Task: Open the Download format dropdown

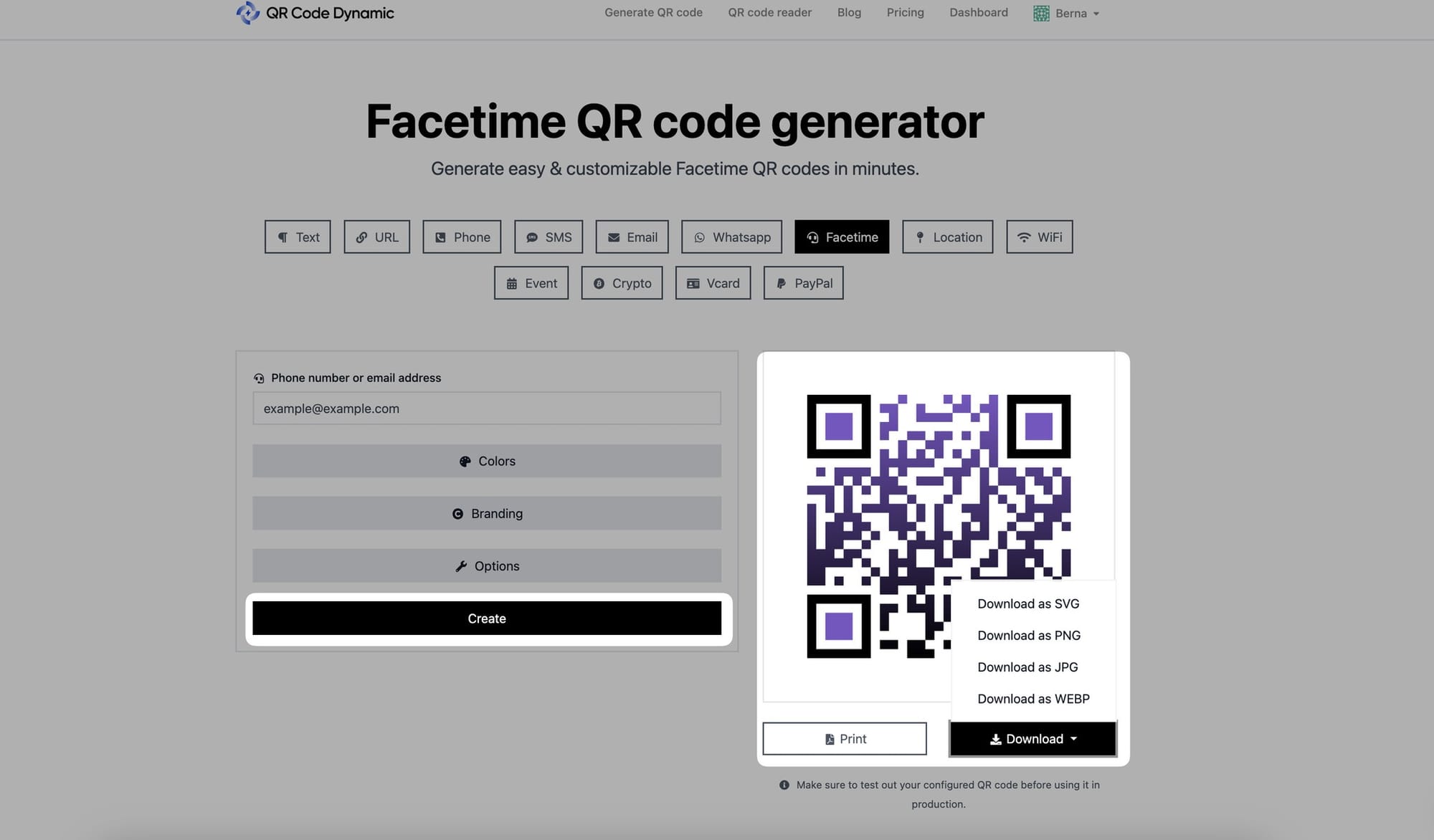Action: 1032,738
